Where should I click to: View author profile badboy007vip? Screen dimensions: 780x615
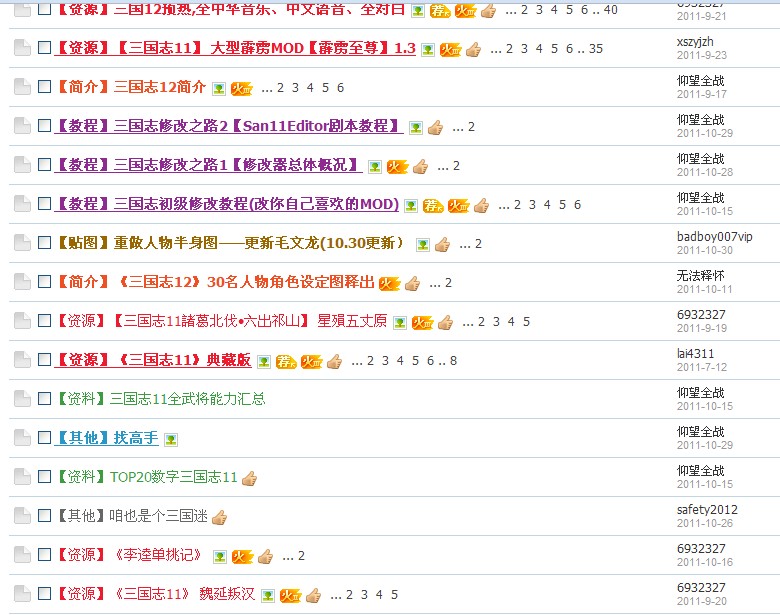pyautogui.click(x=714, y=236)
